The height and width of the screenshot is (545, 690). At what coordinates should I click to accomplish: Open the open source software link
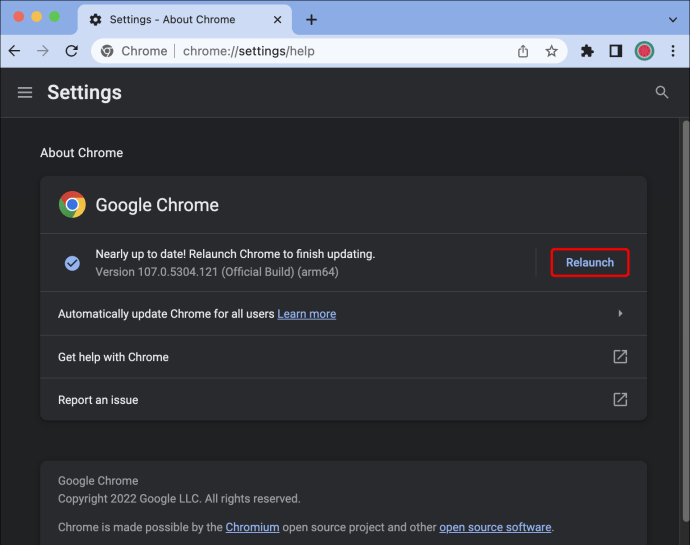click(x=495, y=527)
